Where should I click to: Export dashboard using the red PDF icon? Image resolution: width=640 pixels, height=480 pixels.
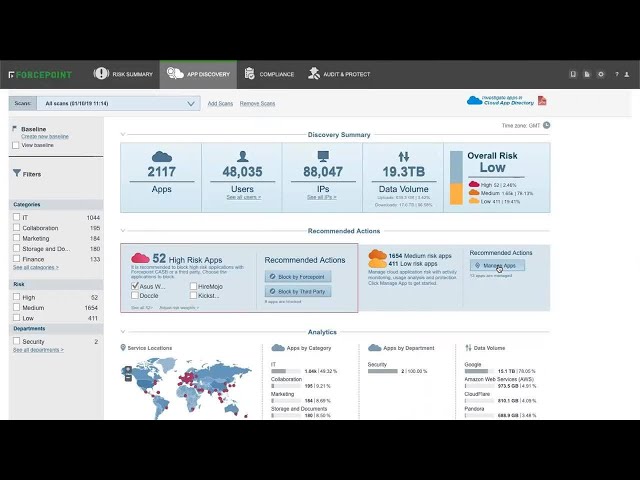tap(542, 100)
